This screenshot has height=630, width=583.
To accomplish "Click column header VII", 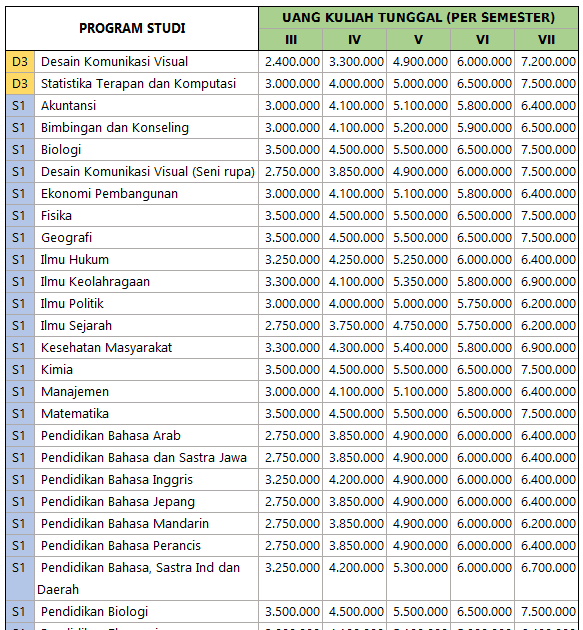I will click(x=546, y=39).
